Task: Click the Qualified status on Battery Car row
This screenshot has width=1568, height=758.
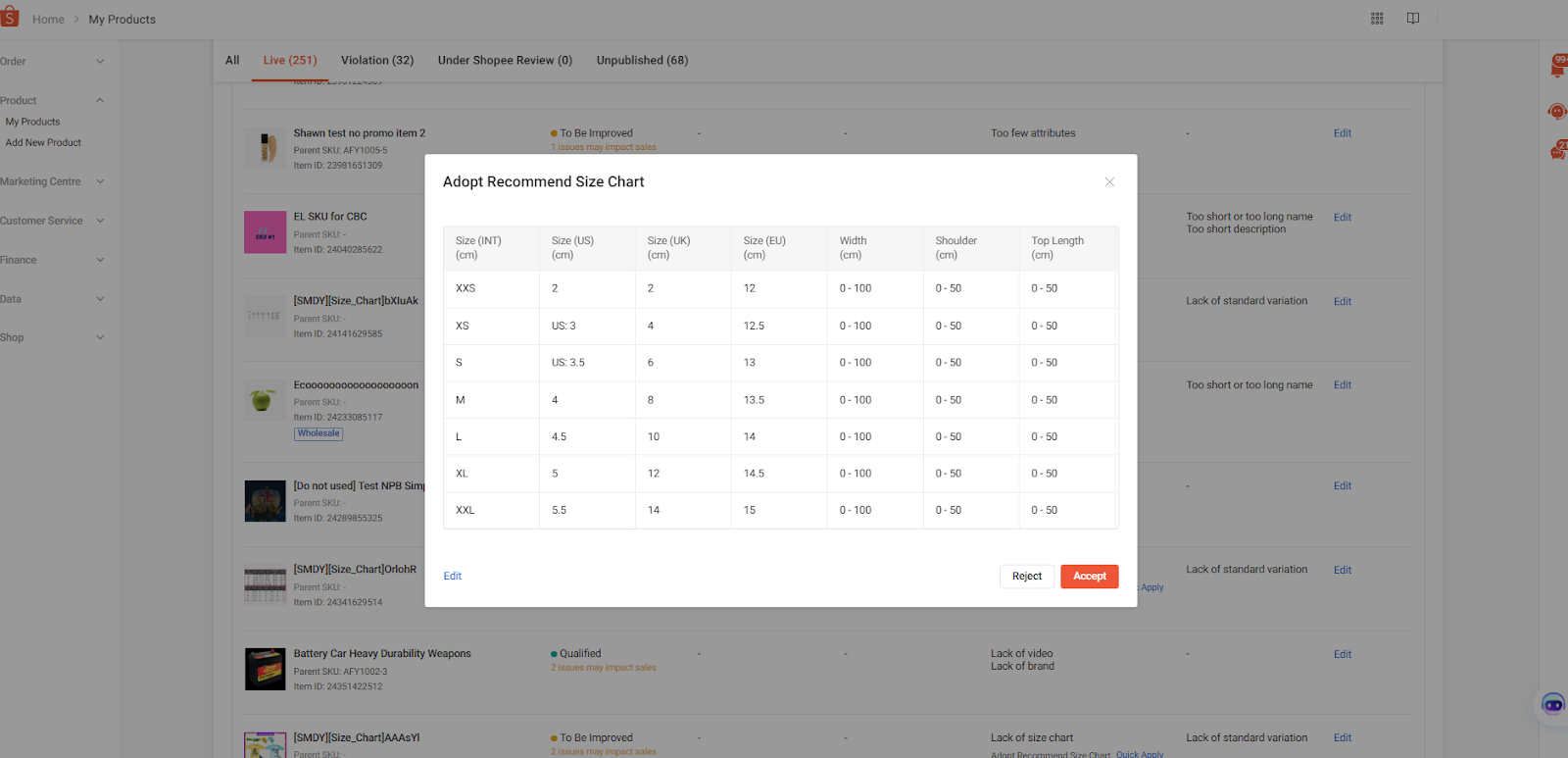Action: (x=576, y=654)
